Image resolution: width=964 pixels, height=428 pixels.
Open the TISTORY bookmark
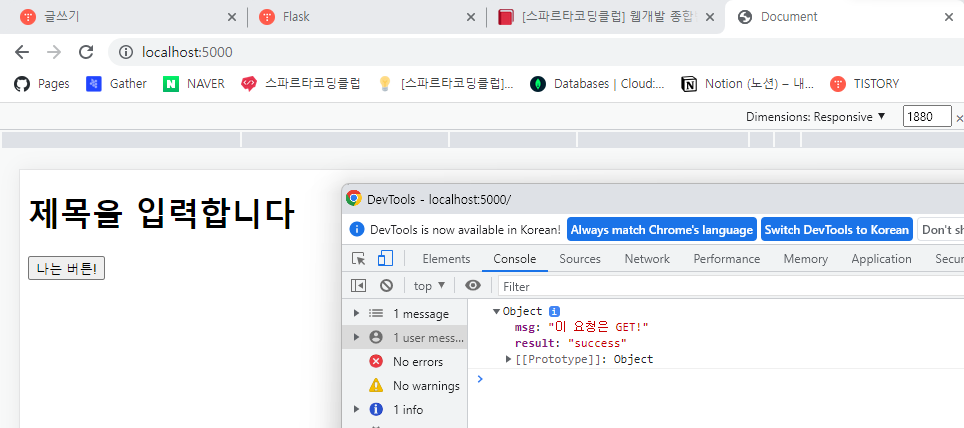tap(864, 84)
